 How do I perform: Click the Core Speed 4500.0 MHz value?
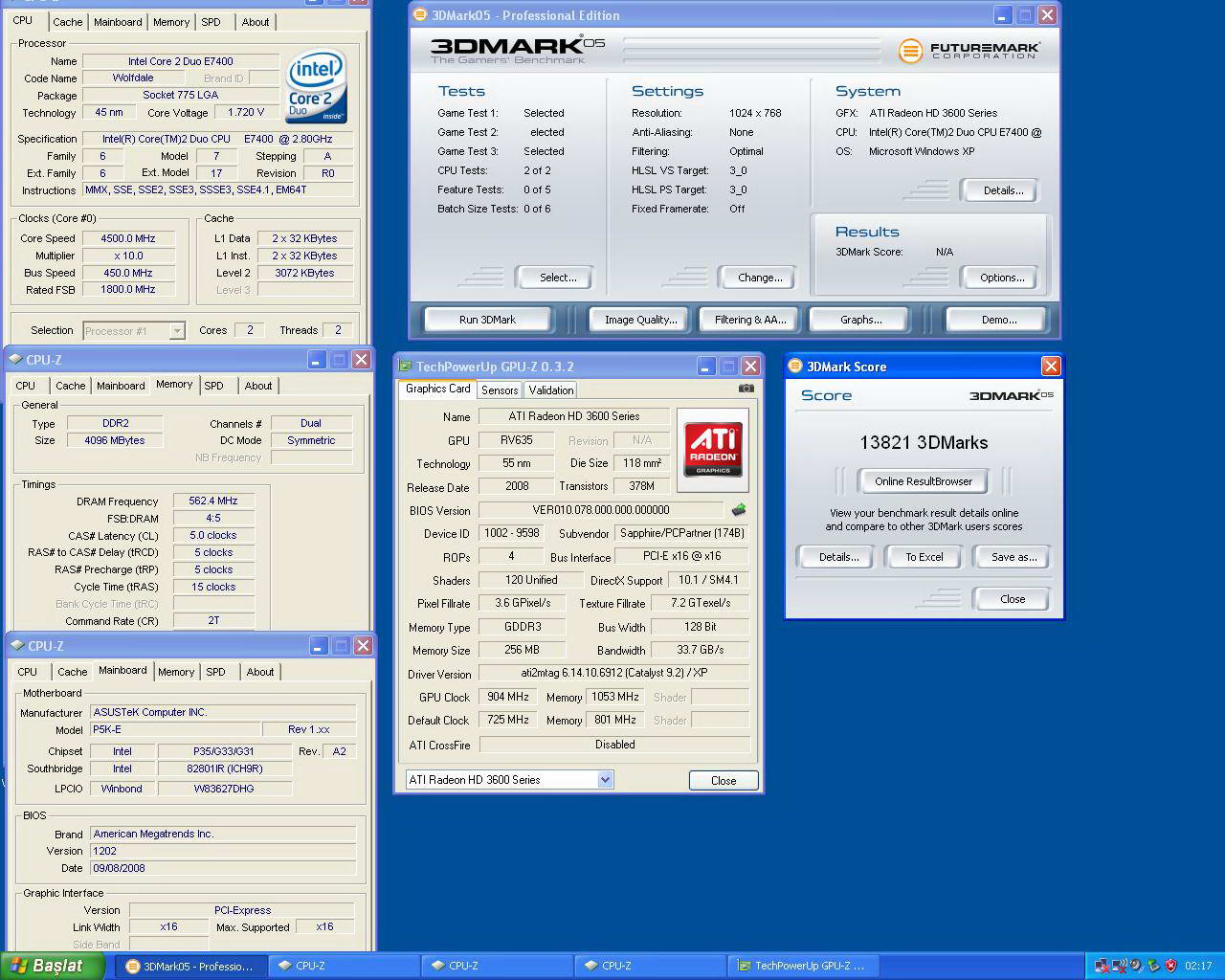[x=128, y=238]
